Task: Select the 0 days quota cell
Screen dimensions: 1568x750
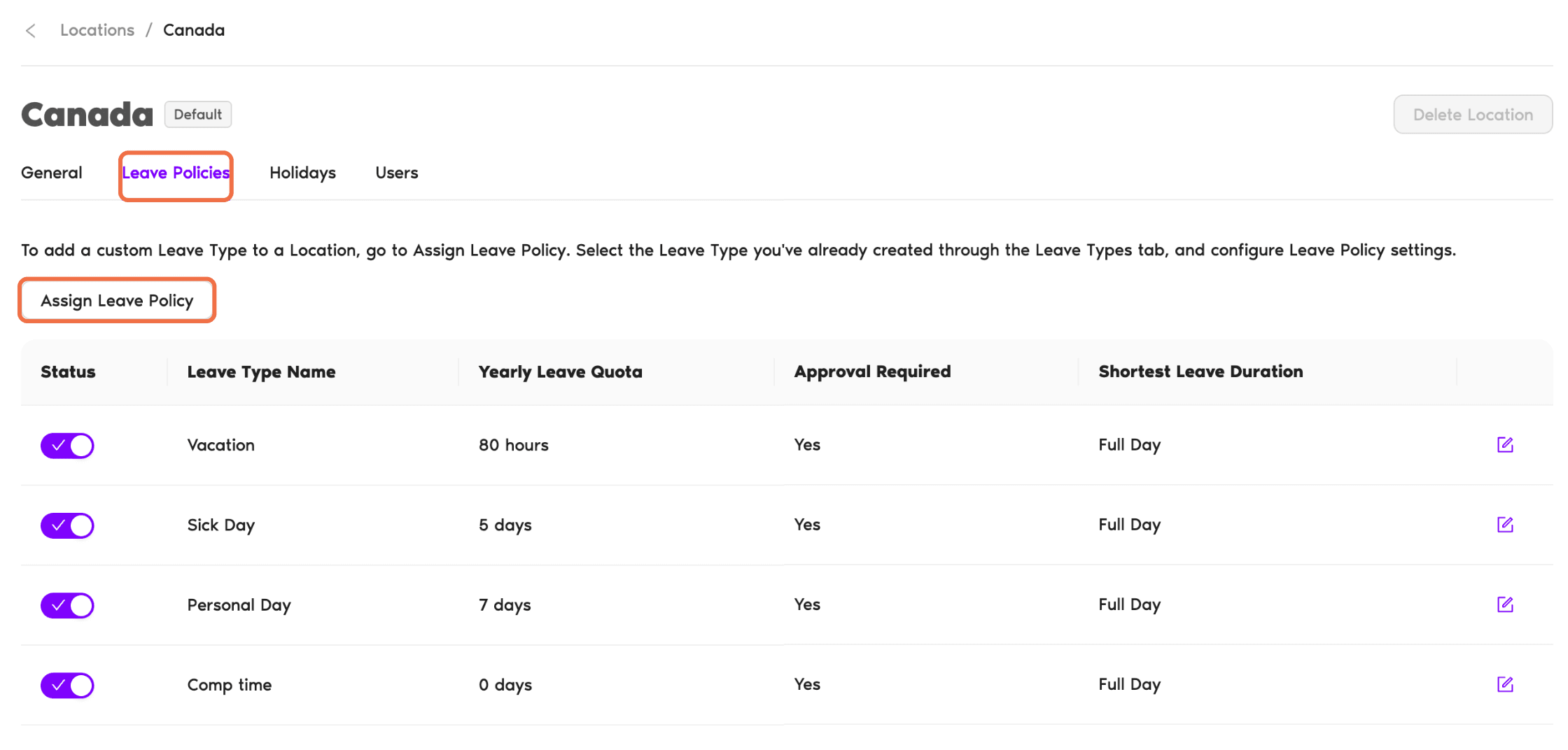Action: 505,685
